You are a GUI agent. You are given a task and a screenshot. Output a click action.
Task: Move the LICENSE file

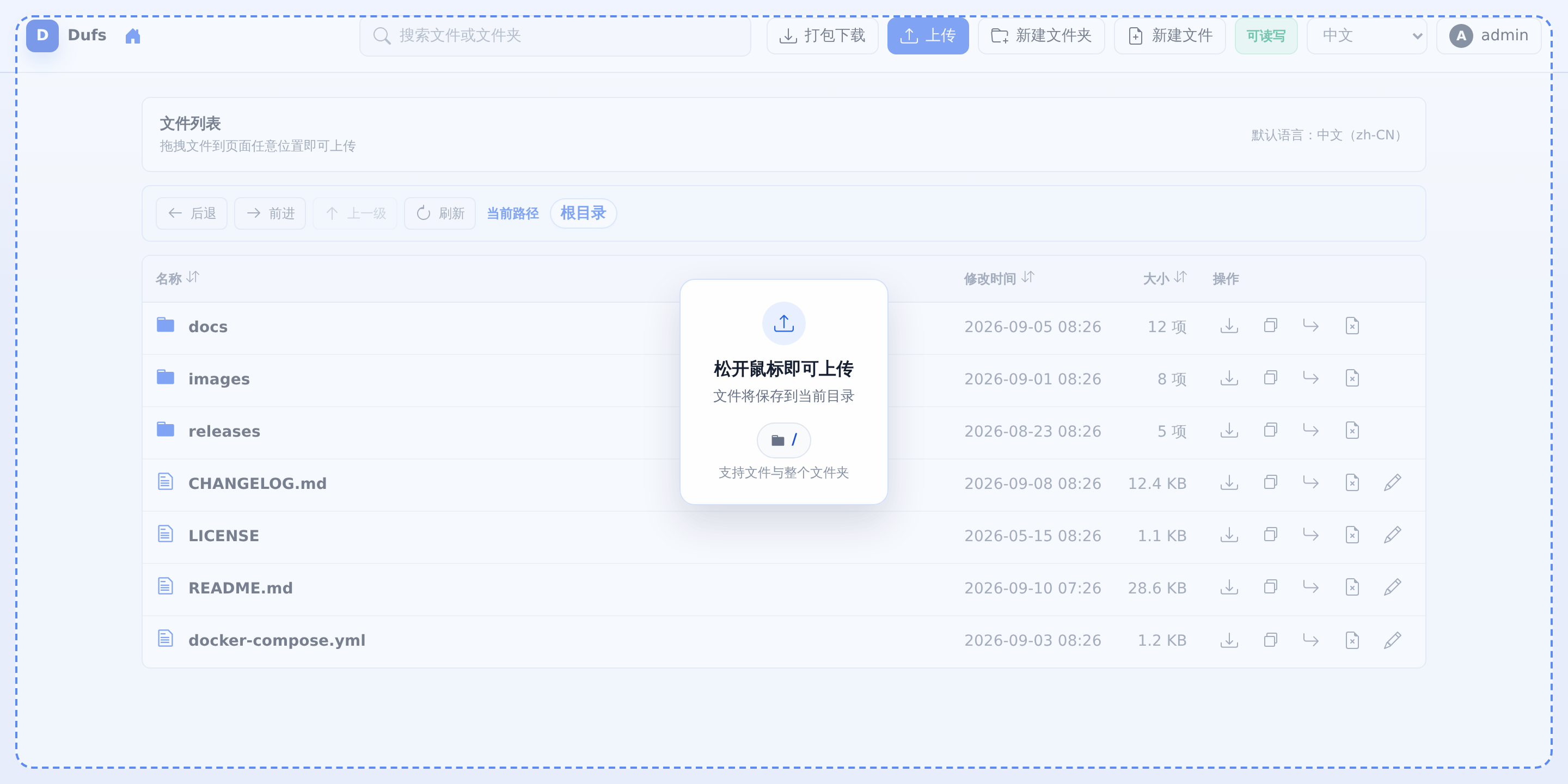coord(1310,536)
